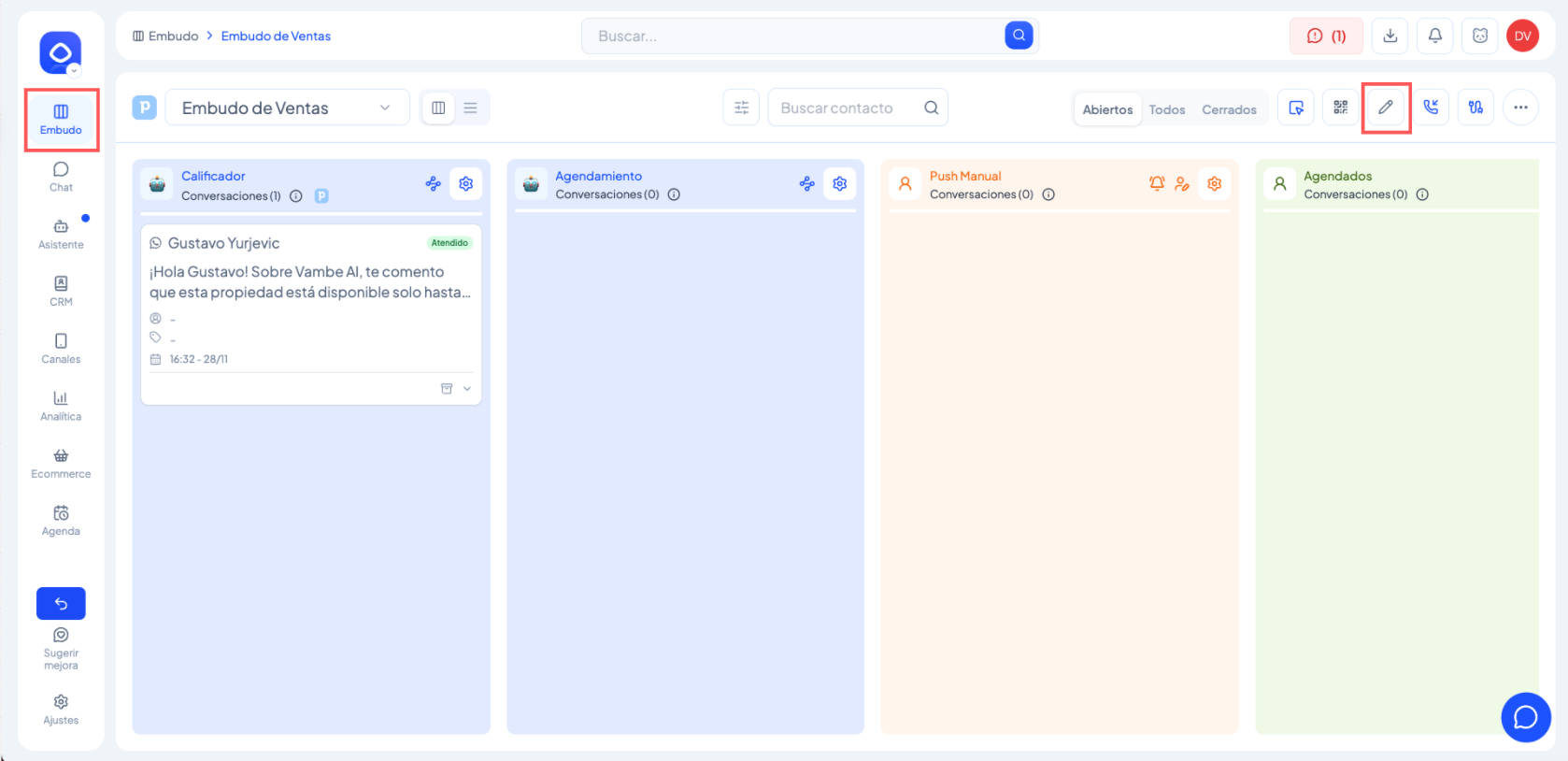Open Push Manual notification bell icon
Image resolution: width=1568 pixels, height=761 pixels.
1157,184
